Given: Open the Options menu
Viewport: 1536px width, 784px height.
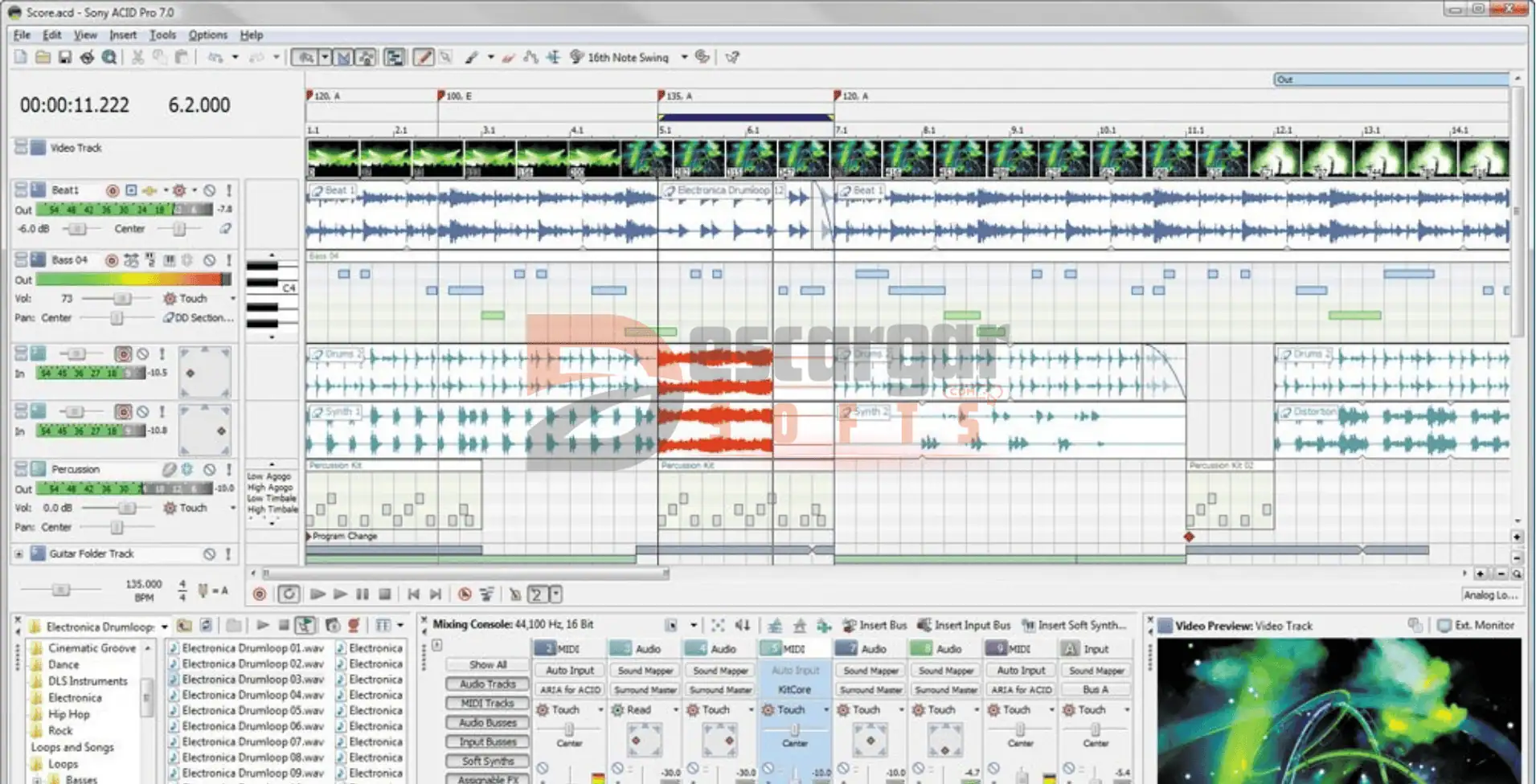Looking at the screenshot, I should click(x=208, y=35).
